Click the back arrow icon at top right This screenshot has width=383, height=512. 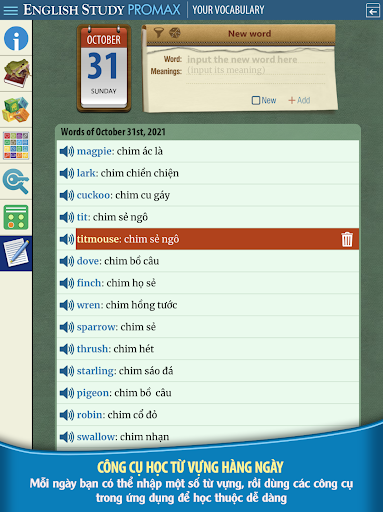(x=373, y=10)
